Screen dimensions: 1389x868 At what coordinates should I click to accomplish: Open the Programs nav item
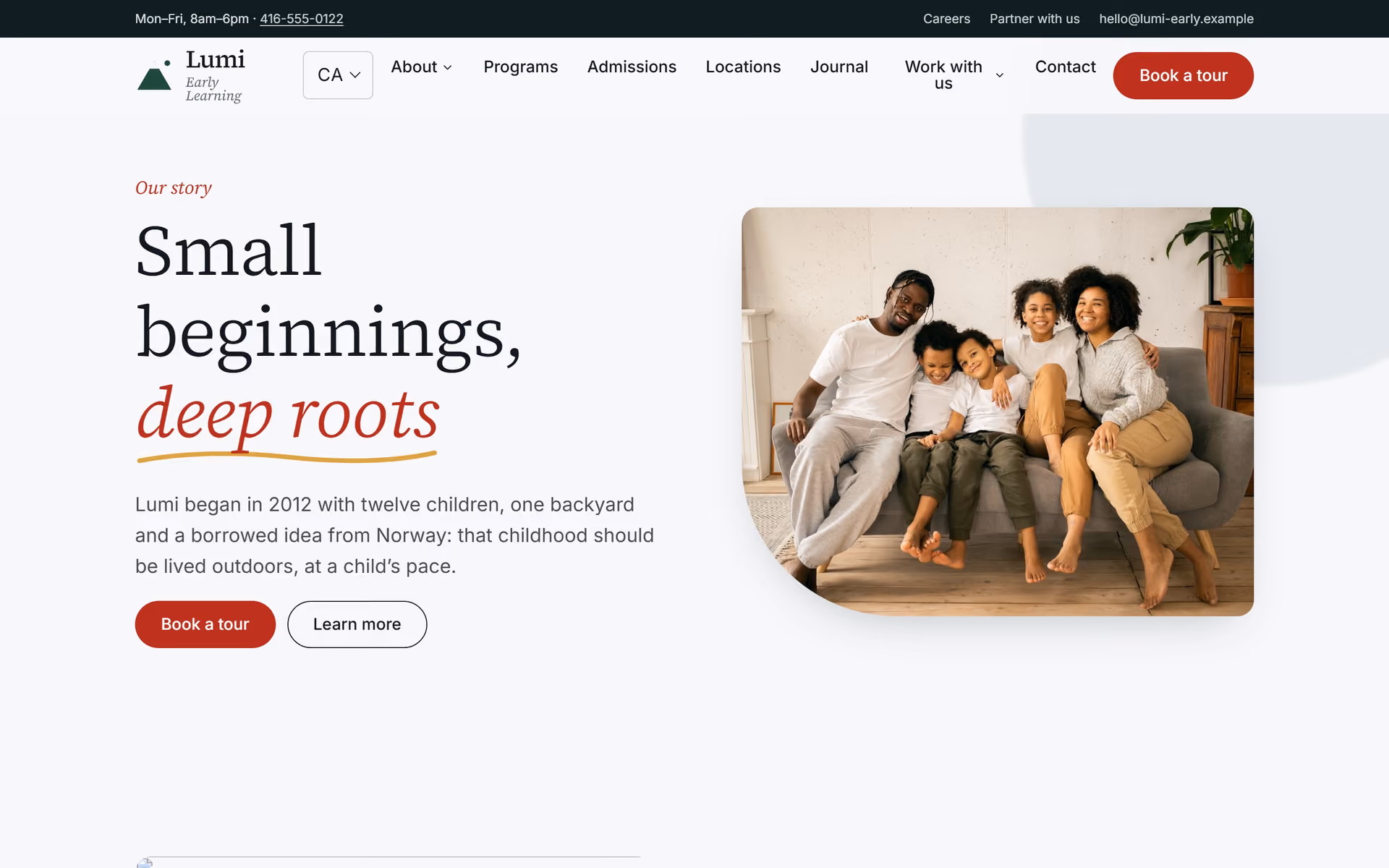[521, 67]
